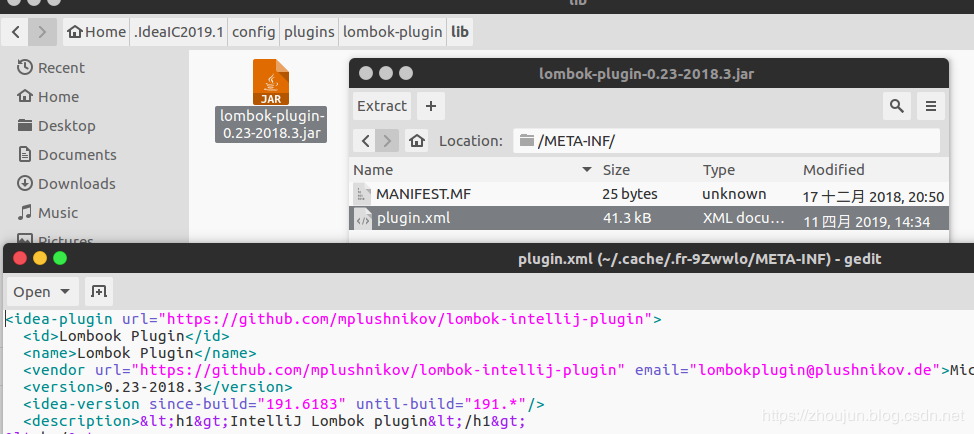Click the Lombook Plugin id line
Screen dimensions: 974x434
(126, 337)
